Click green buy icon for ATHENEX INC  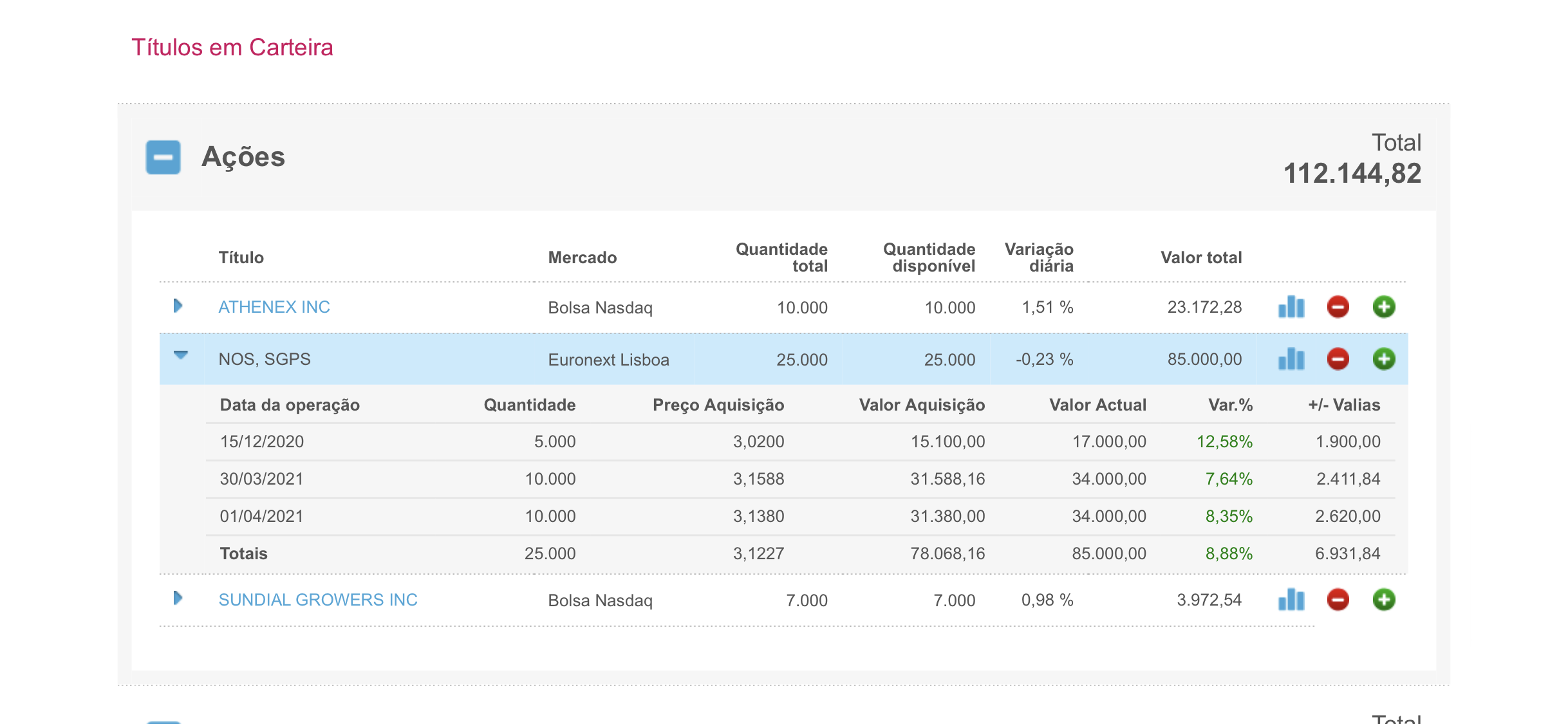pyautogui.click(x=1384, y=307)
